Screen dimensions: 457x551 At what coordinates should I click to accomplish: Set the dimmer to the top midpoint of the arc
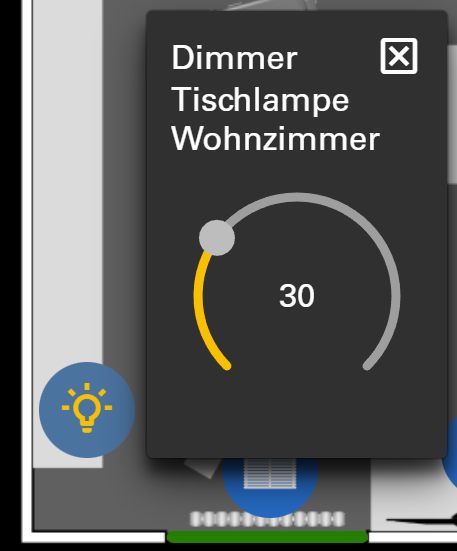pos(297,197)
